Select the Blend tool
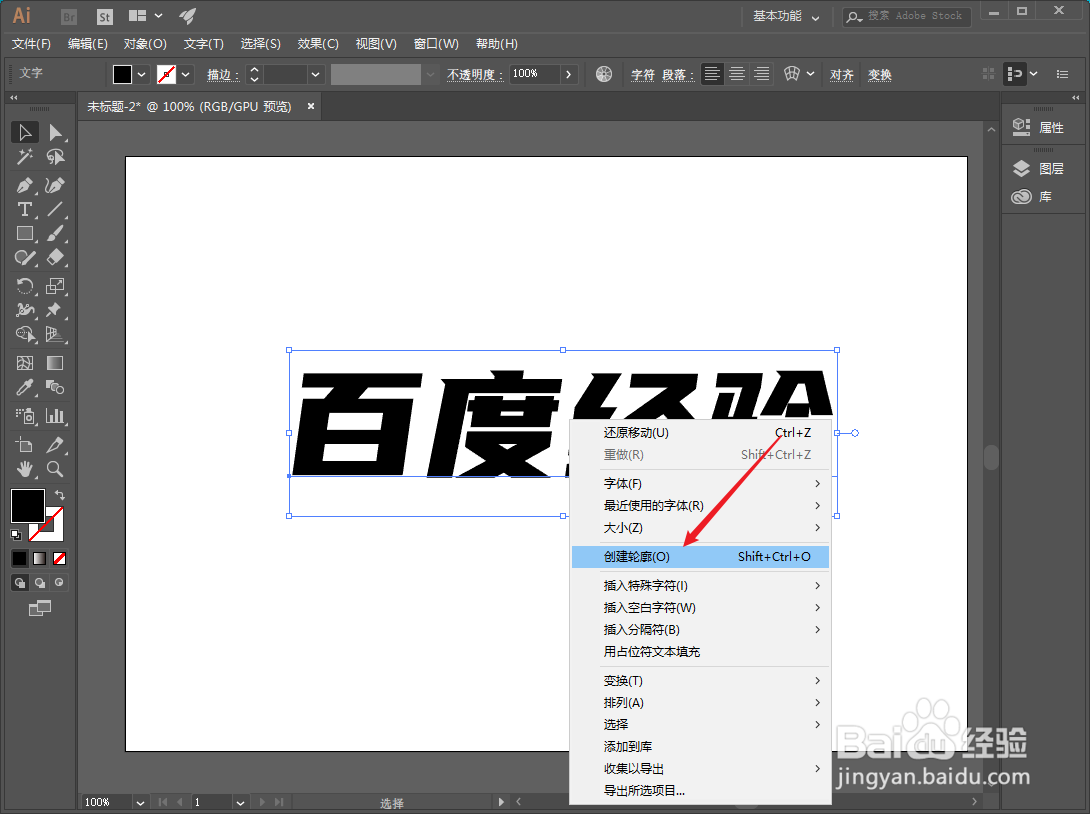Image resolution: width=1090 pixels, height=814 pixels. pyautogui.click(x=55, y=387)
